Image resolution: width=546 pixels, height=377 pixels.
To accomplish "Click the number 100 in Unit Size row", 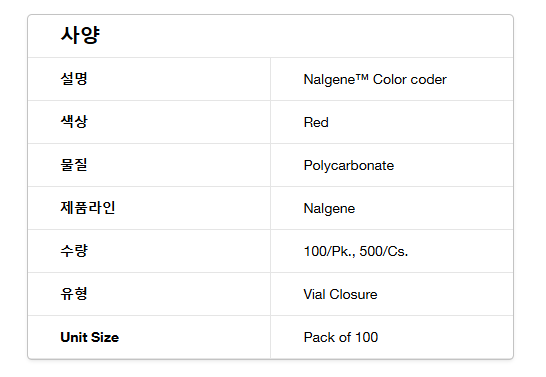I will coord(366,337).
